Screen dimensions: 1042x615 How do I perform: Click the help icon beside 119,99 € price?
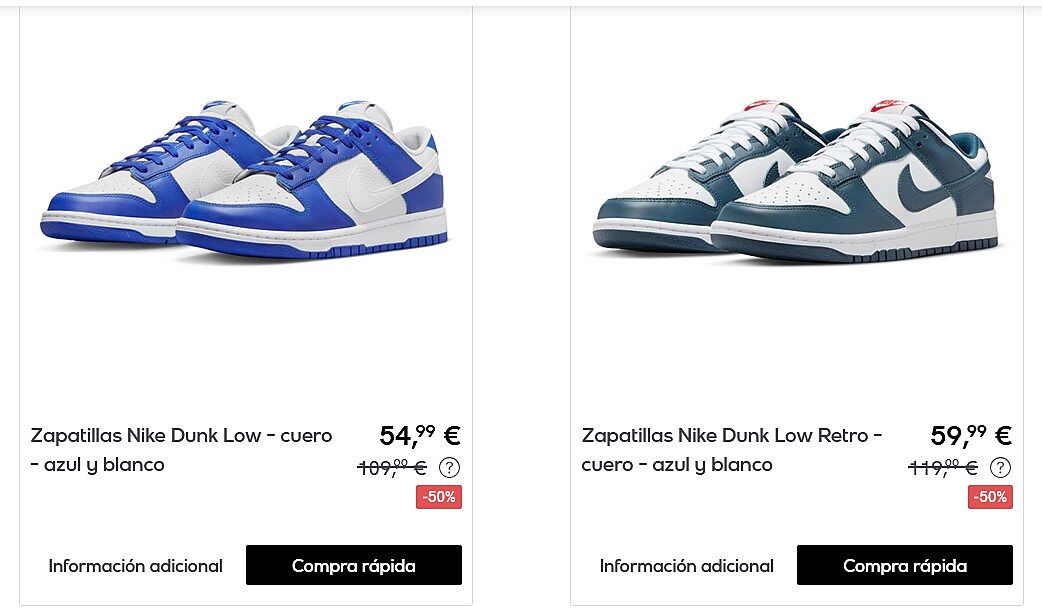[x=1000, y=468]
